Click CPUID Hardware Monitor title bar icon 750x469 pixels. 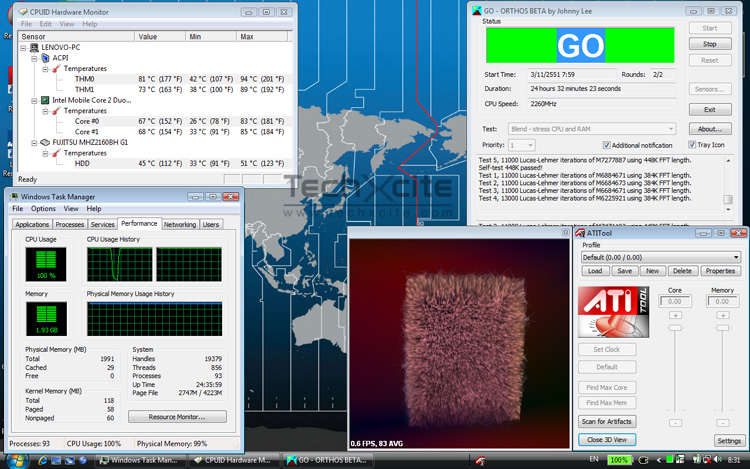pyautogui.click(x=22, y=11)
